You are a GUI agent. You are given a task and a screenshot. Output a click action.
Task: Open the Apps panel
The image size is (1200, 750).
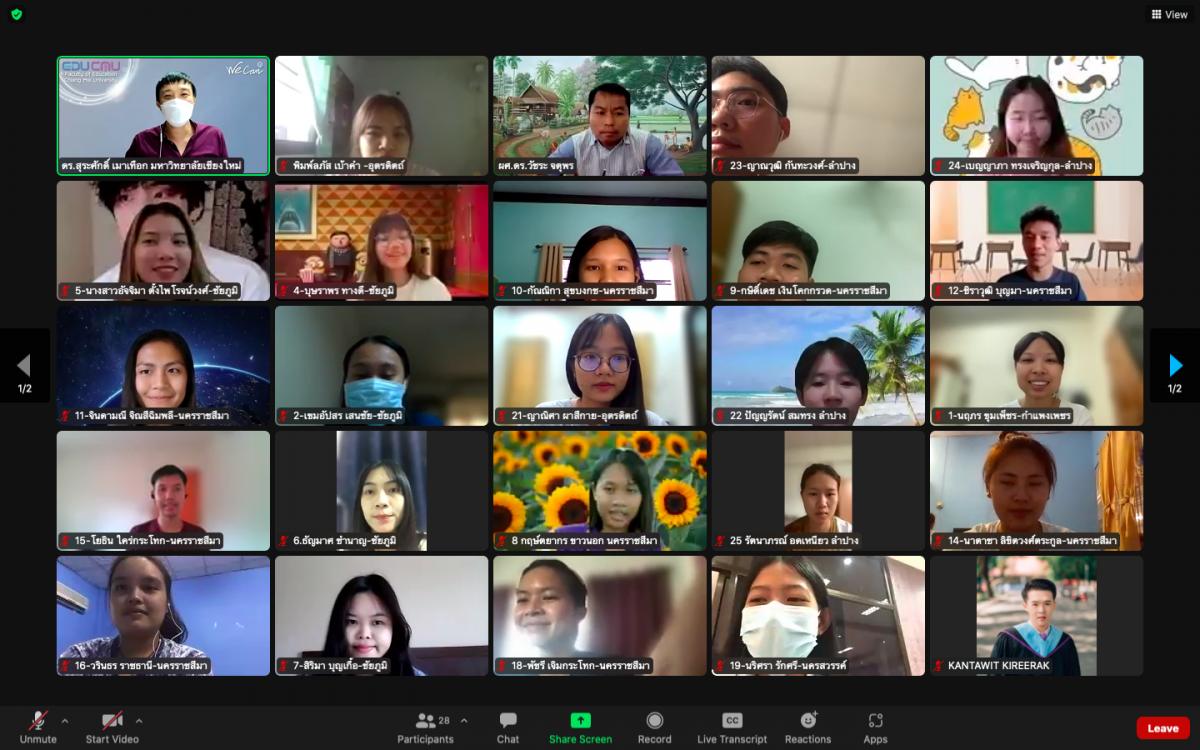click(x=875, y=727)
